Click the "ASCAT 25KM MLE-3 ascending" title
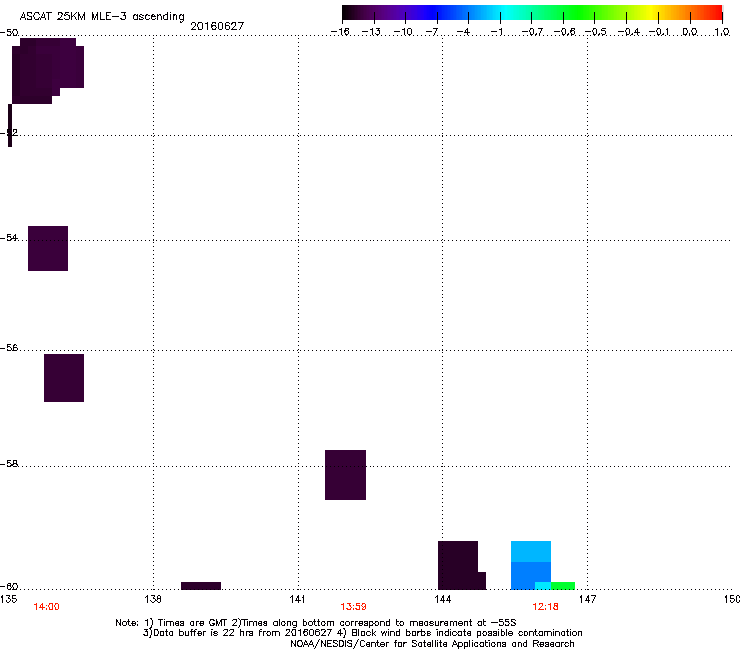The height and width of the screenshot is (650, 740). [x=102, y=16]
